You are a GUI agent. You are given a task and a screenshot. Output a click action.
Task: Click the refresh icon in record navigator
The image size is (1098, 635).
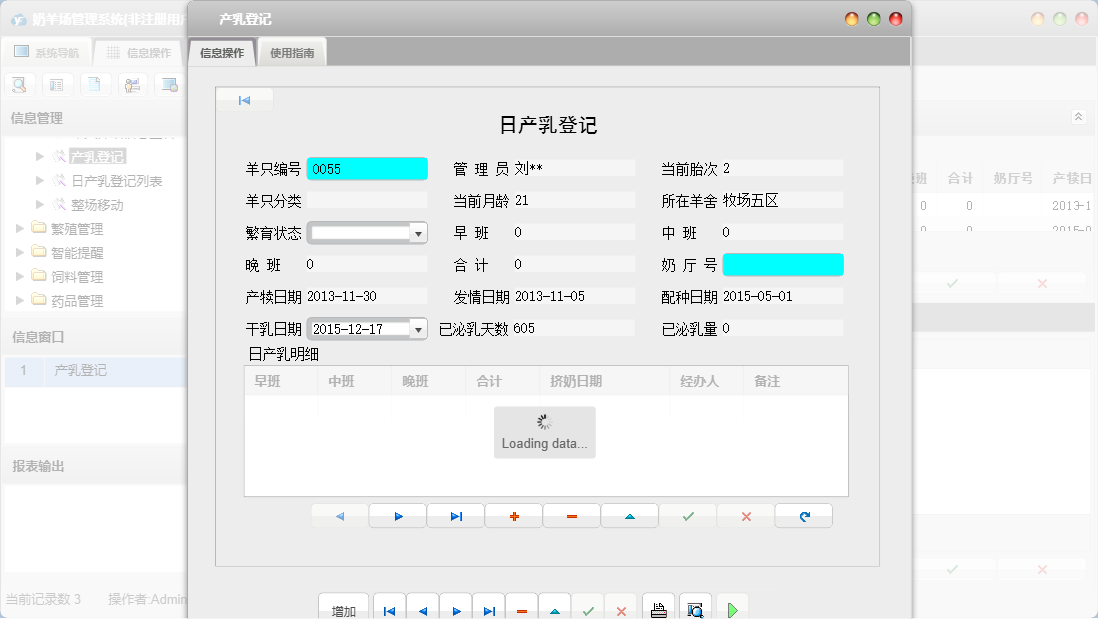tap(803, 515)
